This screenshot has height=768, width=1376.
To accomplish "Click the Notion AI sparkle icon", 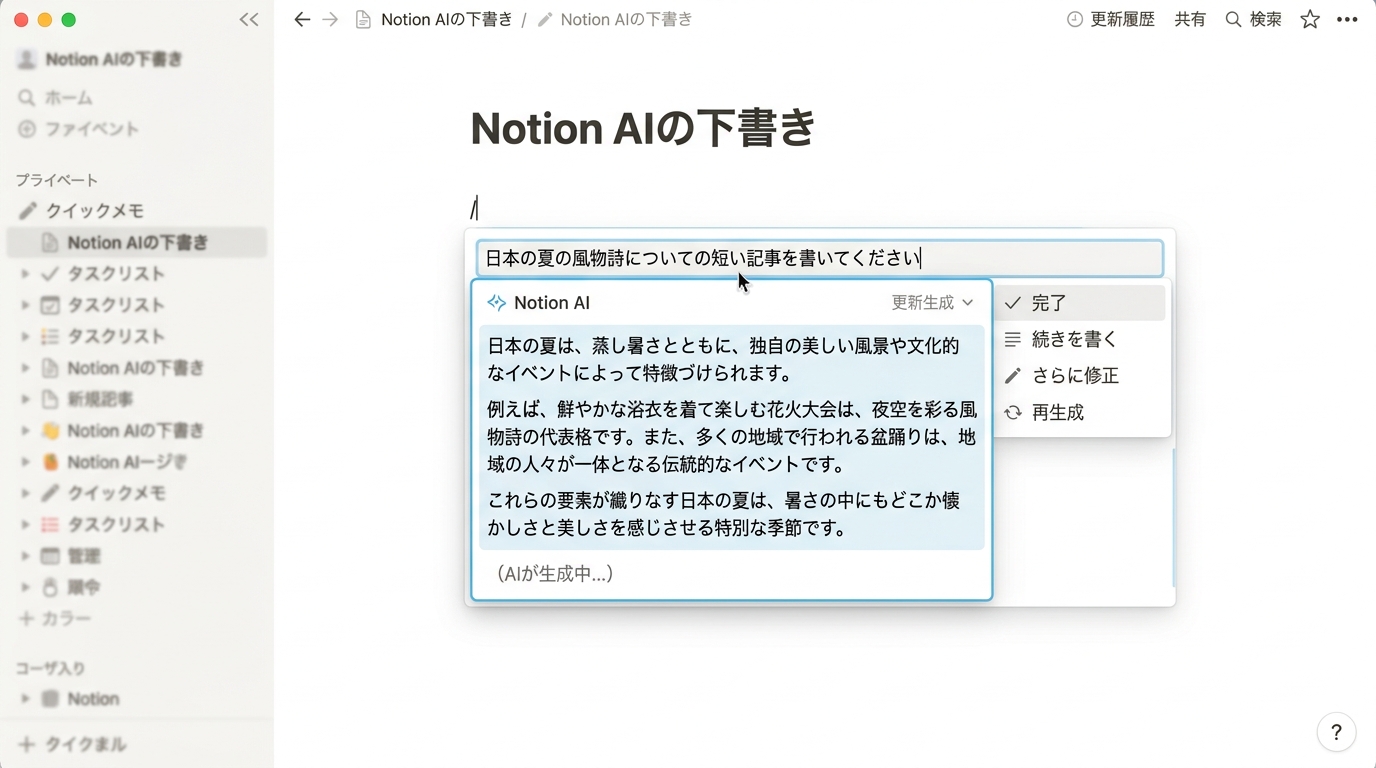I will coord(496,303).
